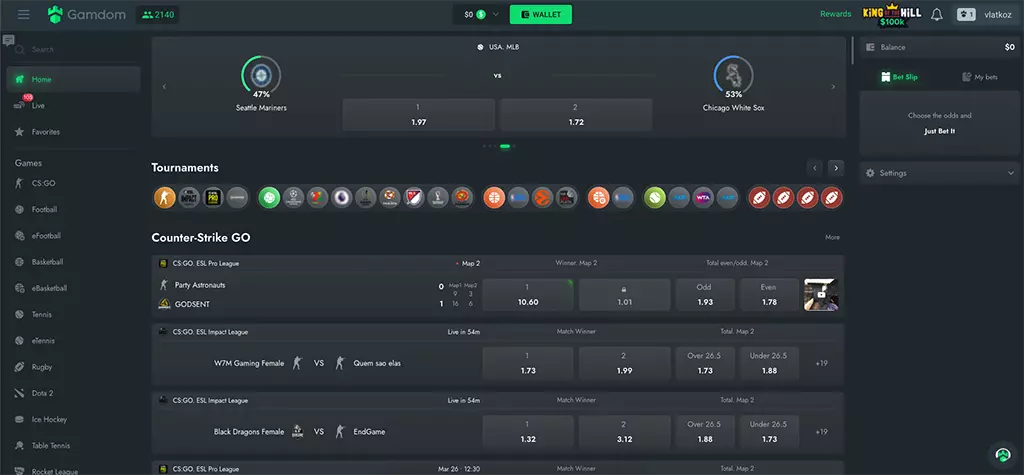Open notifications bell
1024x475 pixels.
[936, 14]
